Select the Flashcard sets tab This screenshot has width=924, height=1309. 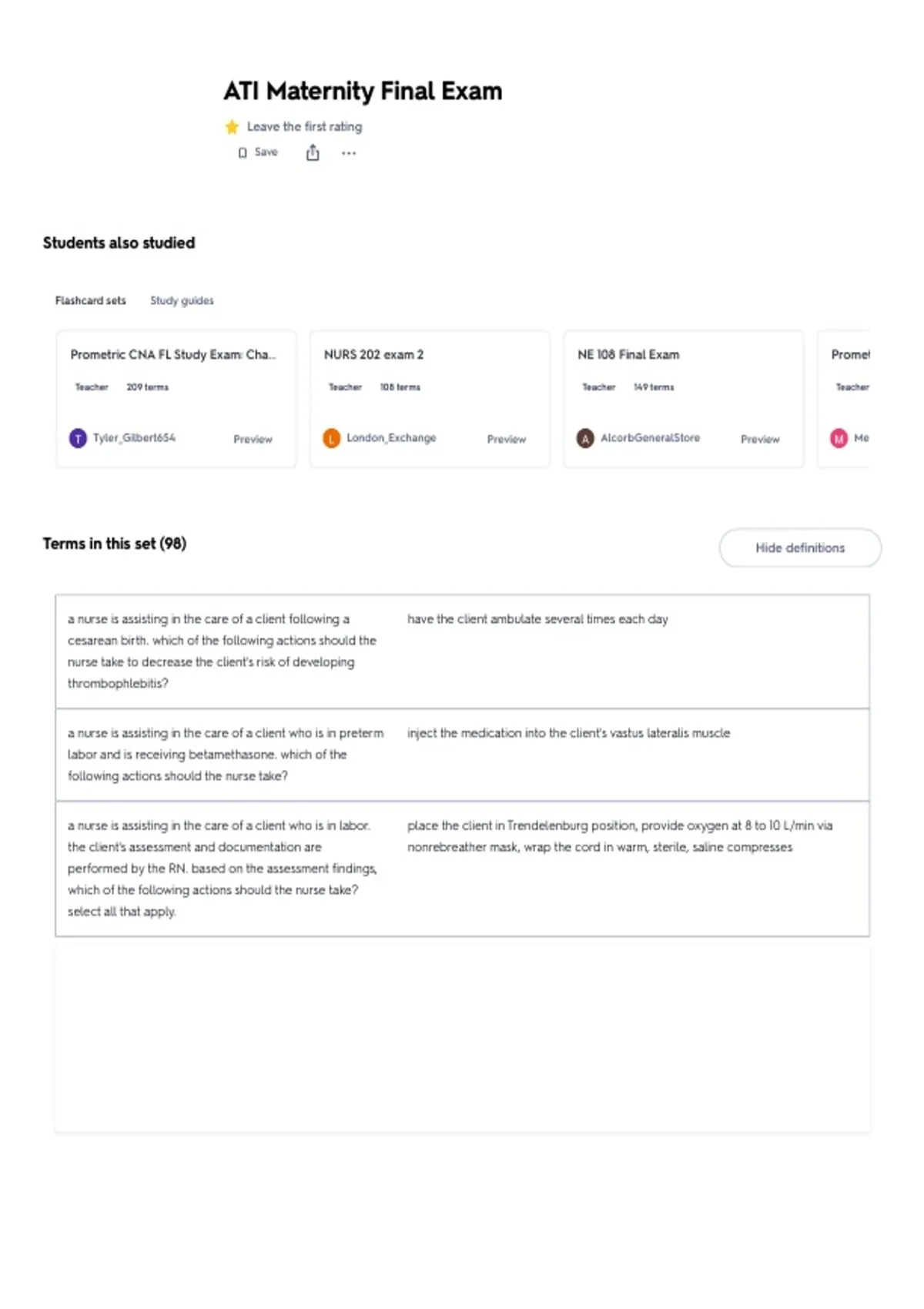90,300
